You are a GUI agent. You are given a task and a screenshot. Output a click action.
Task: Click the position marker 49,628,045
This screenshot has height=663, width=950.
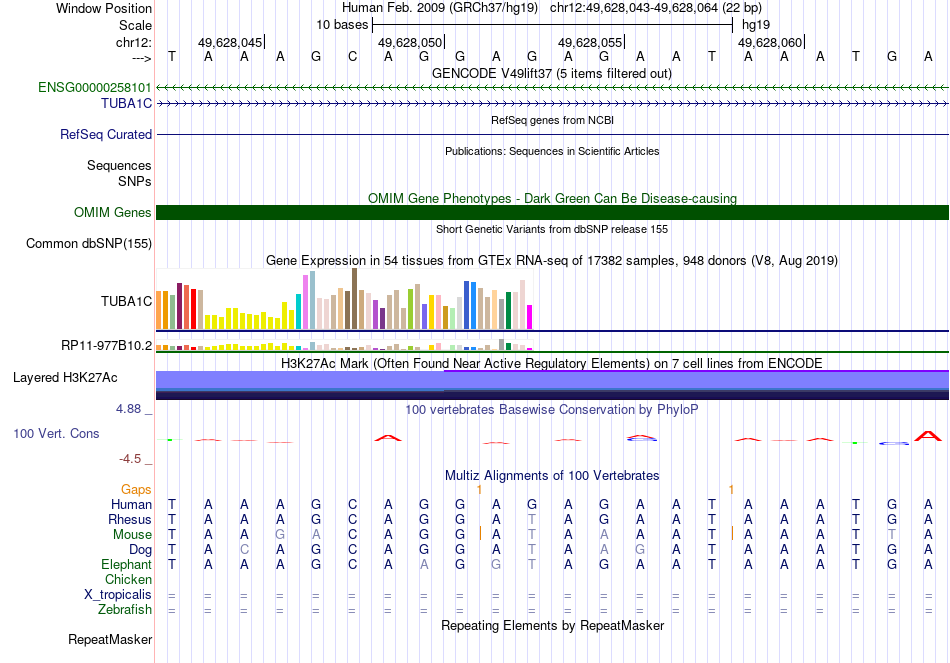[x=230, y=42]
